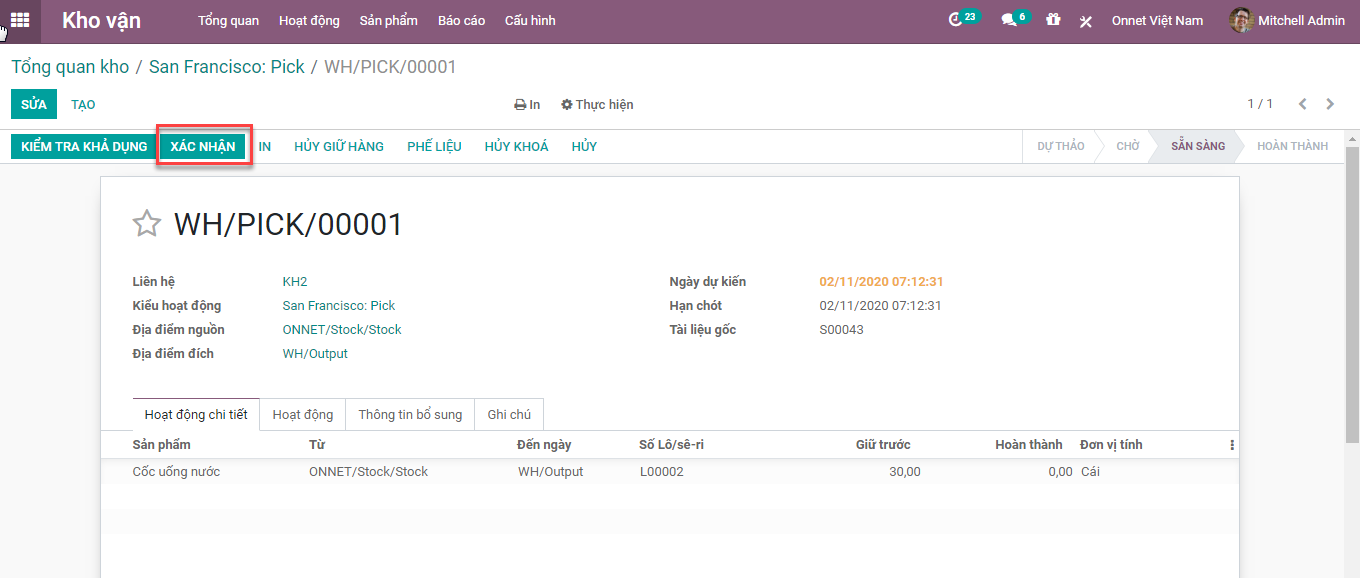The width and height of the screenshot is (1360, 578).
Task: Click the KIỂM TRA KHẢ DỤNG button
Action: coord(84,146)
